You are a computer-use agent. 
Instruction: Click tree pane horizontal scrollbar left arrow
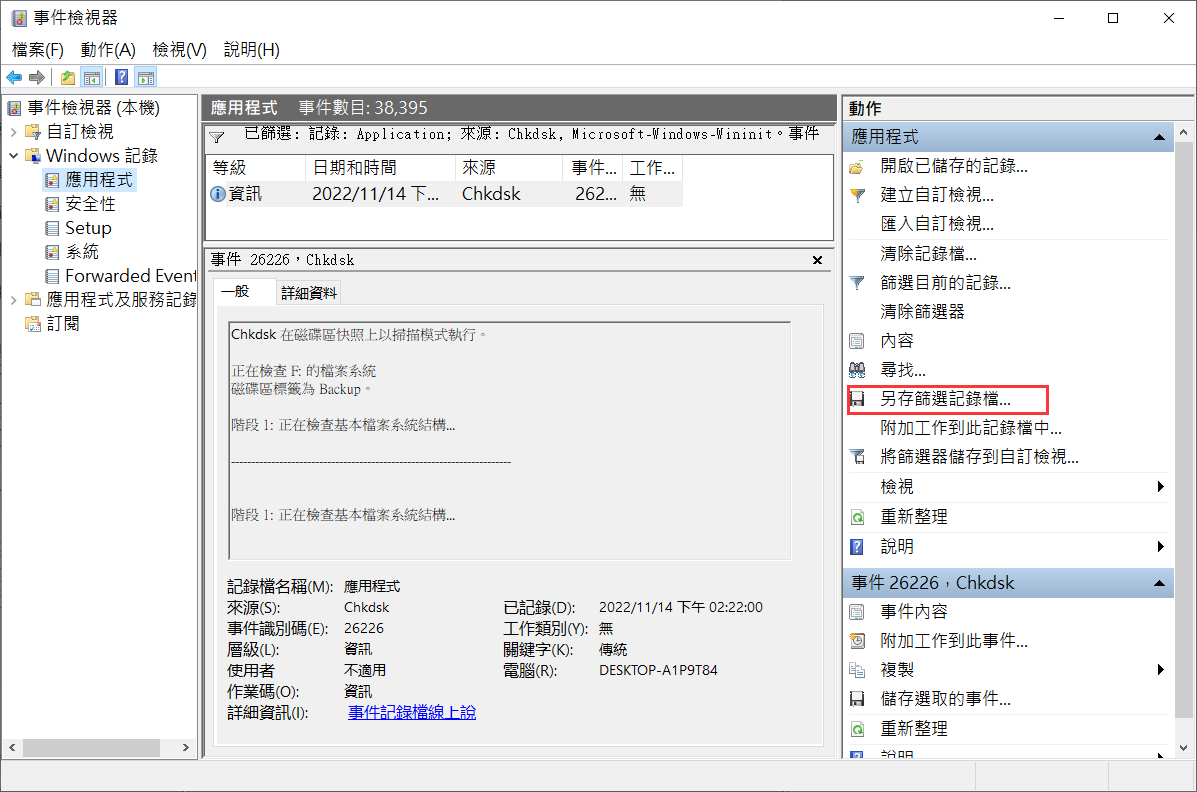[11, 747]
